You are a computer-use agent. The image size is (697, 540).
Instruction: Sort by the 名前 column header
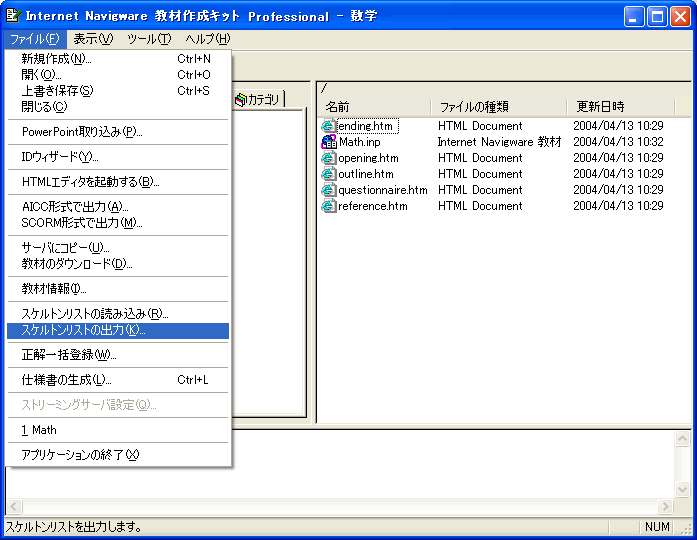coord(375,107)
